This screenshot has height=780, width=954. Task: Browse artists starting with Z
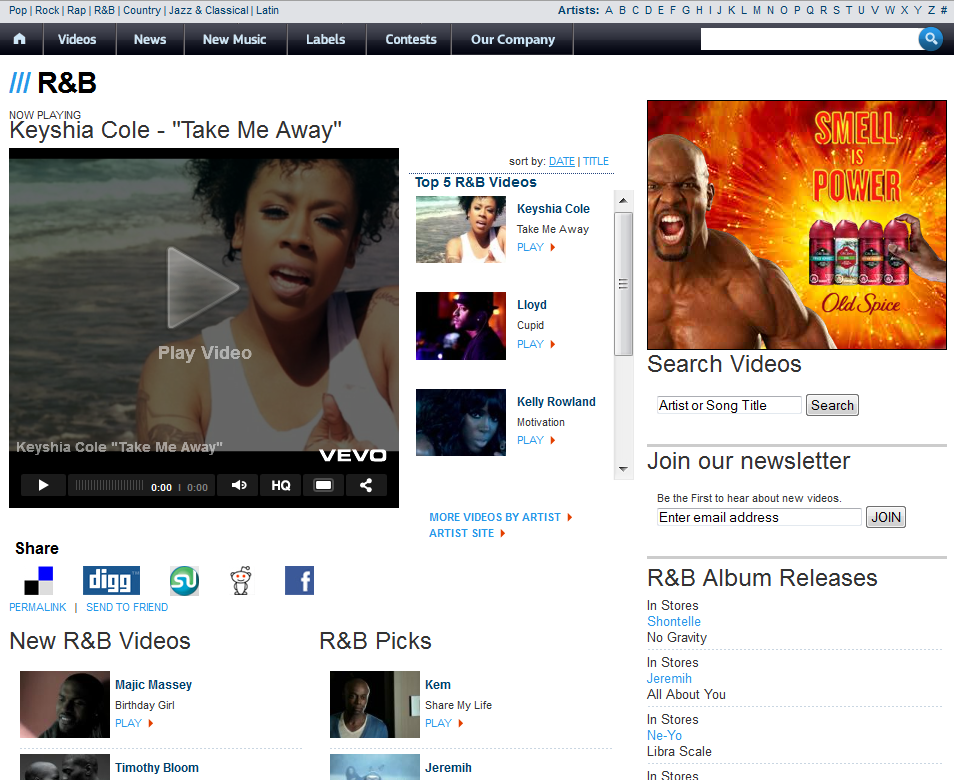pyautogui.click(x=931, y=10)
